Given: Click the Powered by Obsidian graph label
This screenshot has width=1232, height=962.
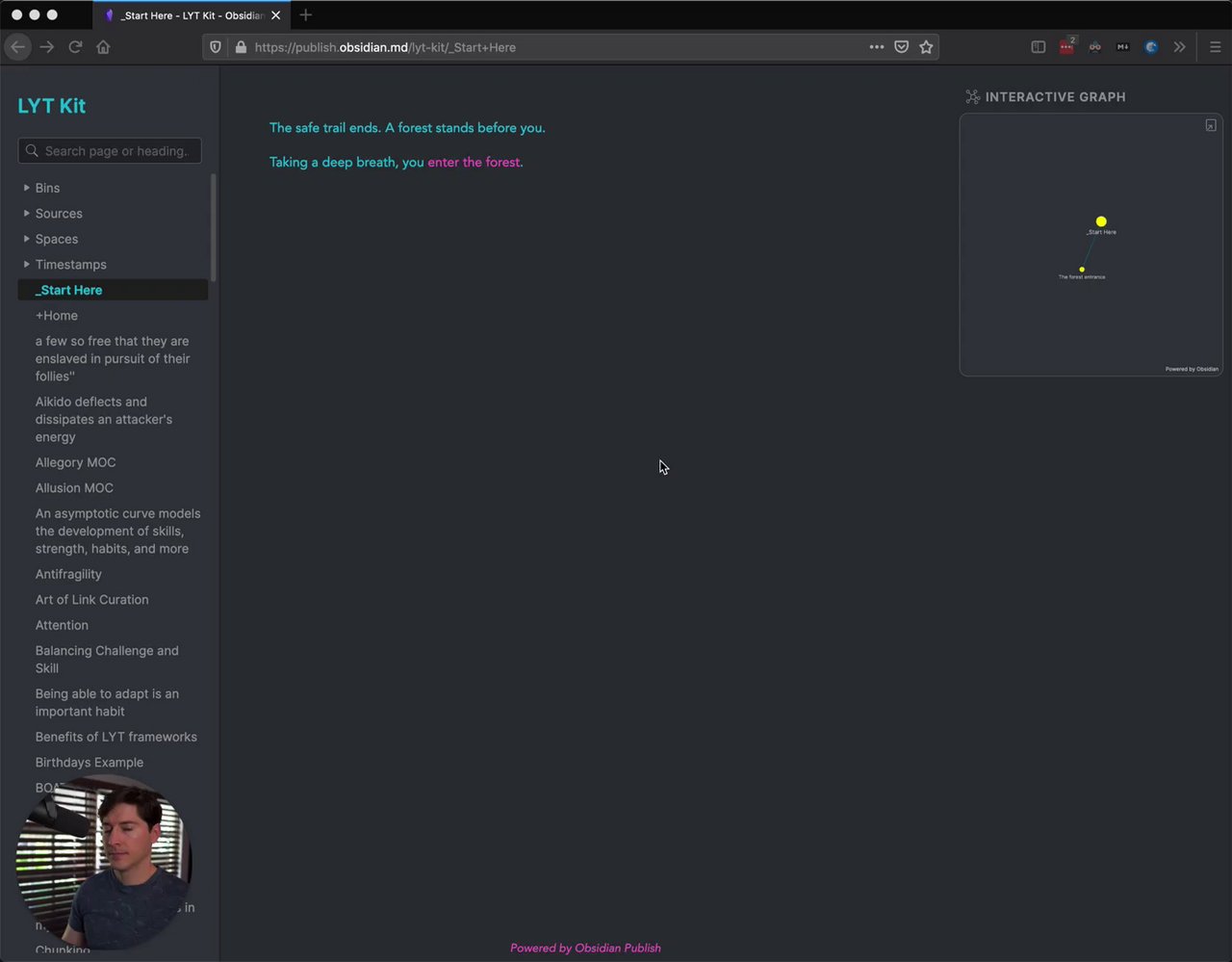Looking at the screenshot, I should click(1192, 369).
